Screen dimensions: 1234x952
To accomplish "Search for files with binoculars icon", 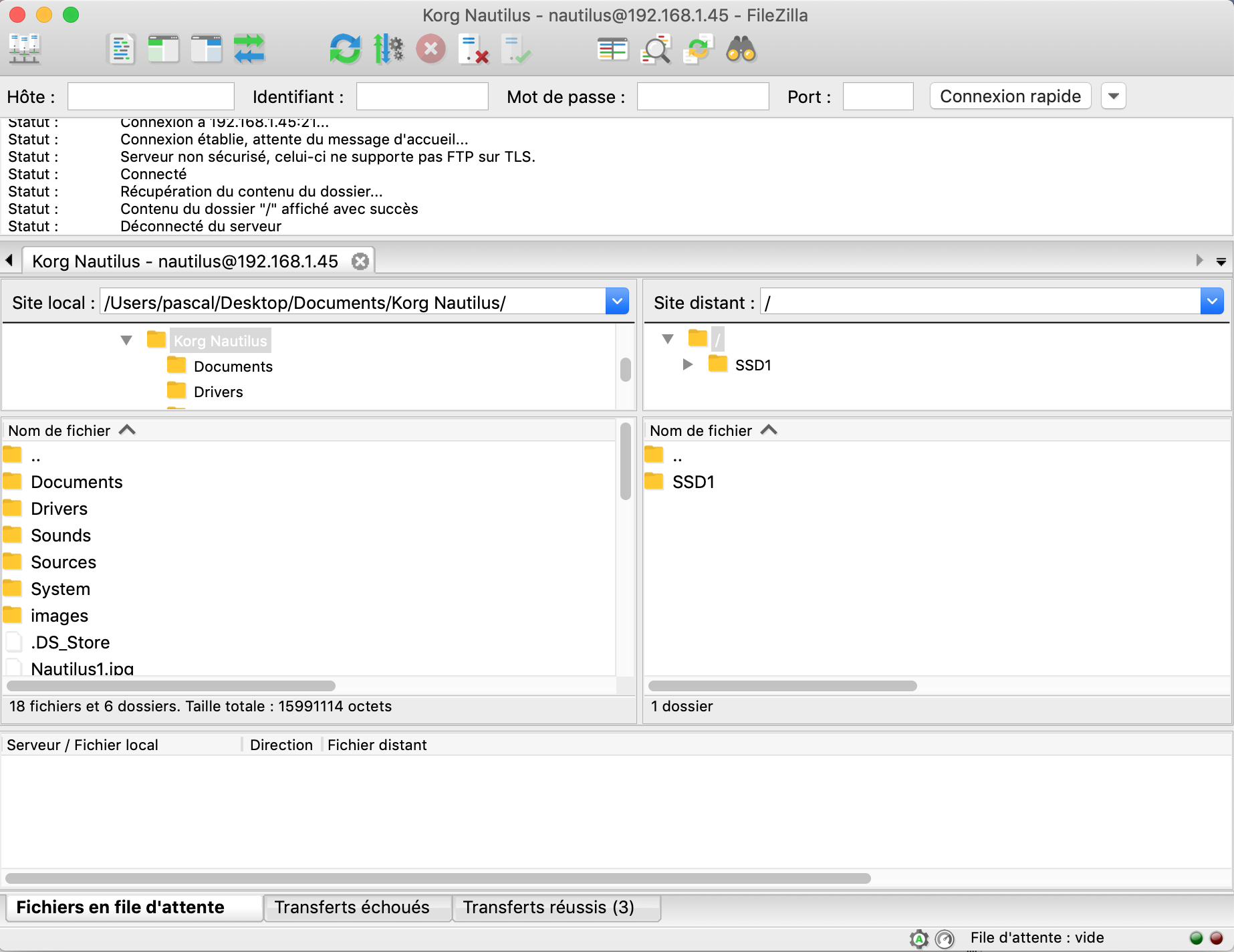I will pyautogui.click(x=741, y=49).
